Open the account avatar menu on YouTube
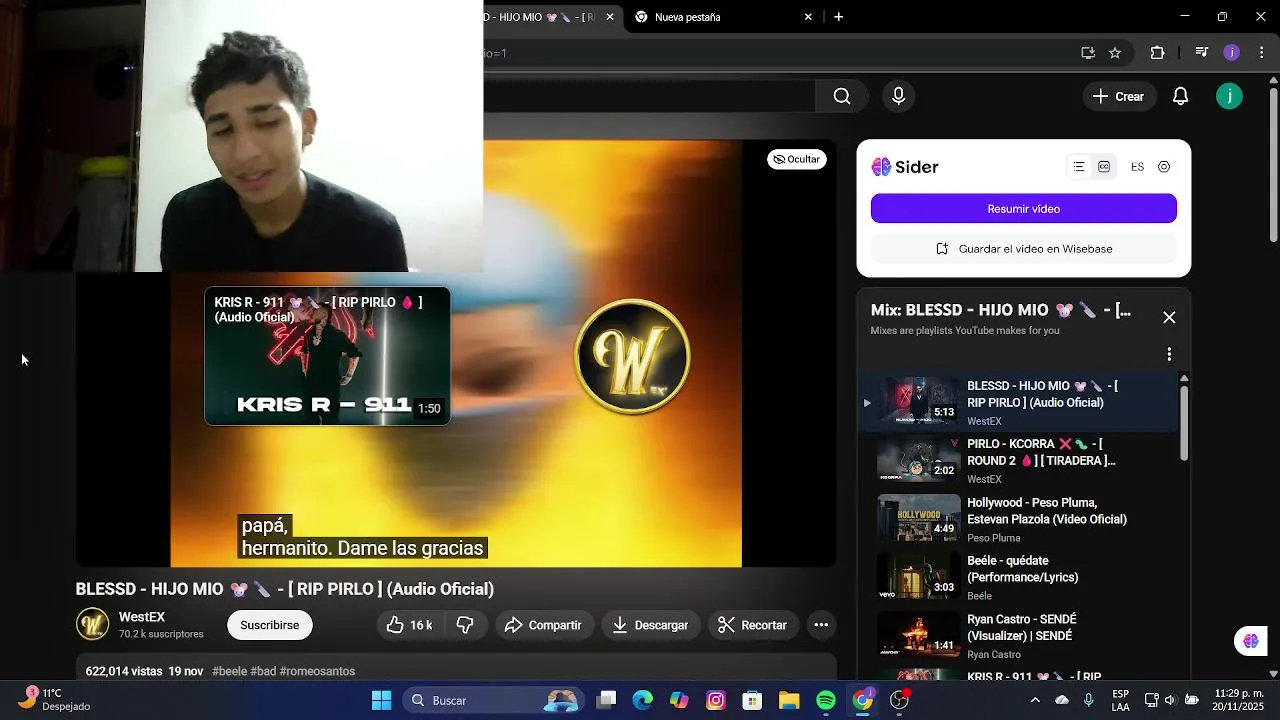This screenshot has width=1280, height=720. pos(1229,96)
